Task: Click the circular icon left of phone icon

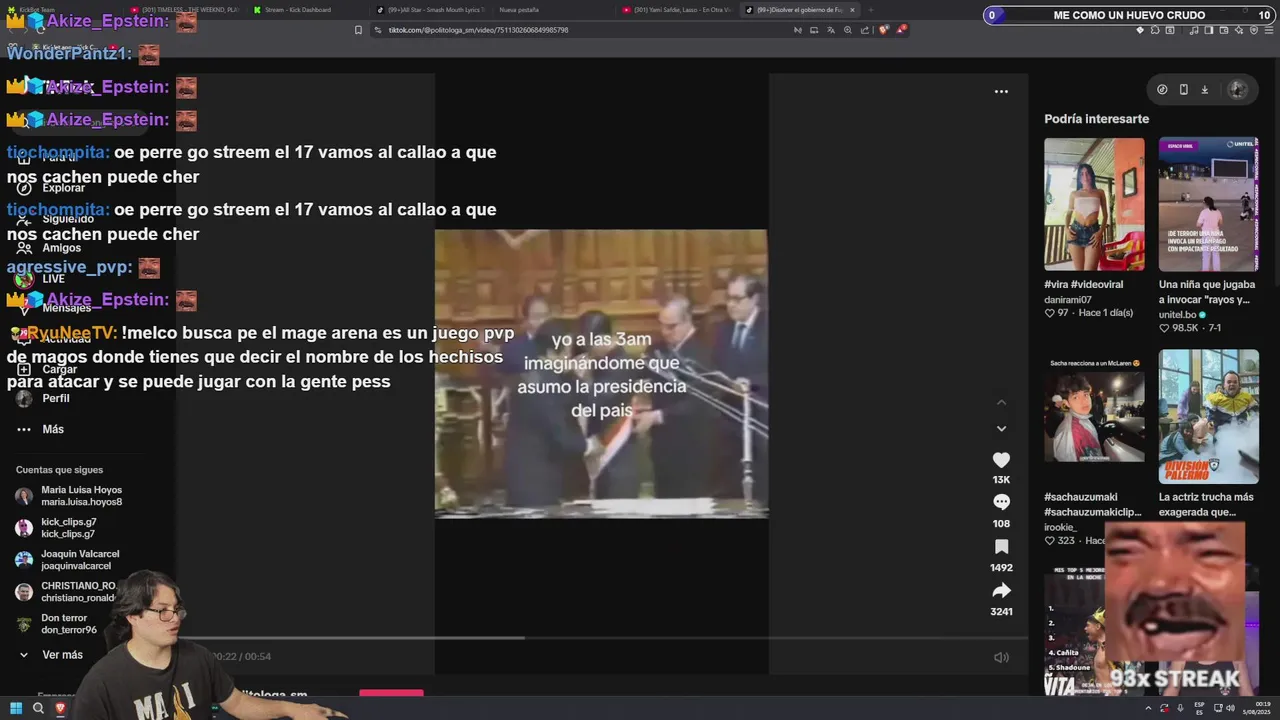Action: click(x=1162, y=89)
